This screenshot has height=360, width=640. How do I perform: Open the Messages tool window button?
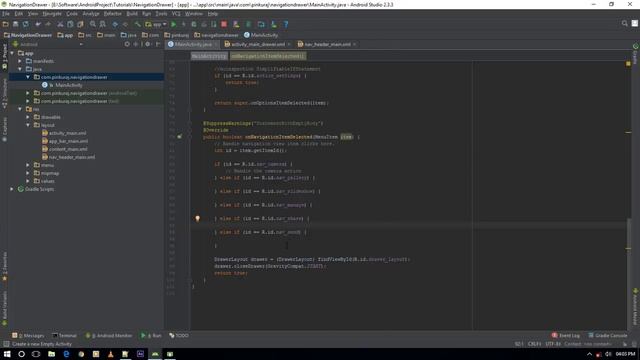click(x=28, y=336)
